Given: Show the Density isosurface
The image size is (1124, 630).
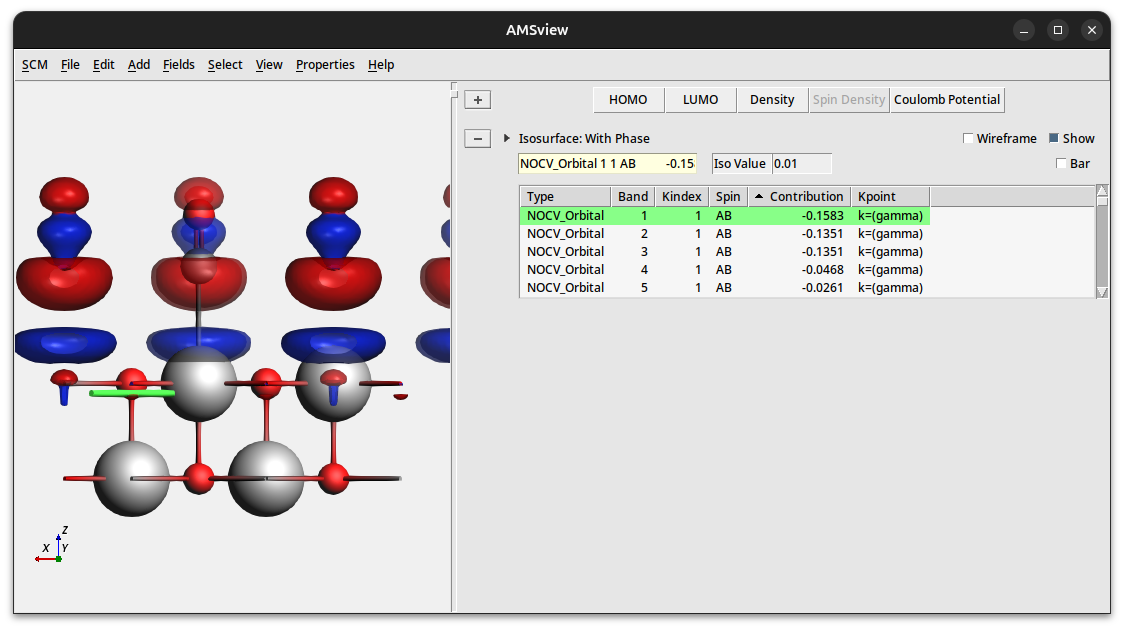Looking at the screenshot, I should (x=772, y=99).
